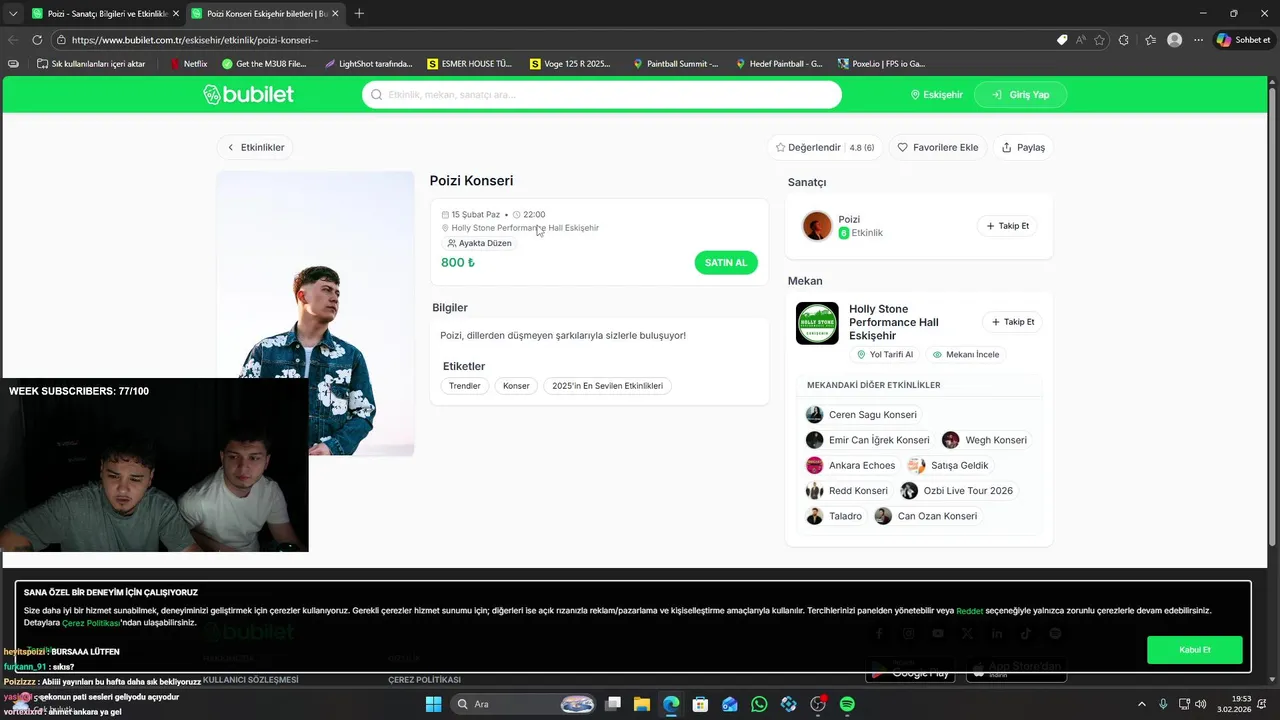Click the bubilet search input field
Screen dimensions: 1280x720
pyautogui.click(x=602, y=95)
